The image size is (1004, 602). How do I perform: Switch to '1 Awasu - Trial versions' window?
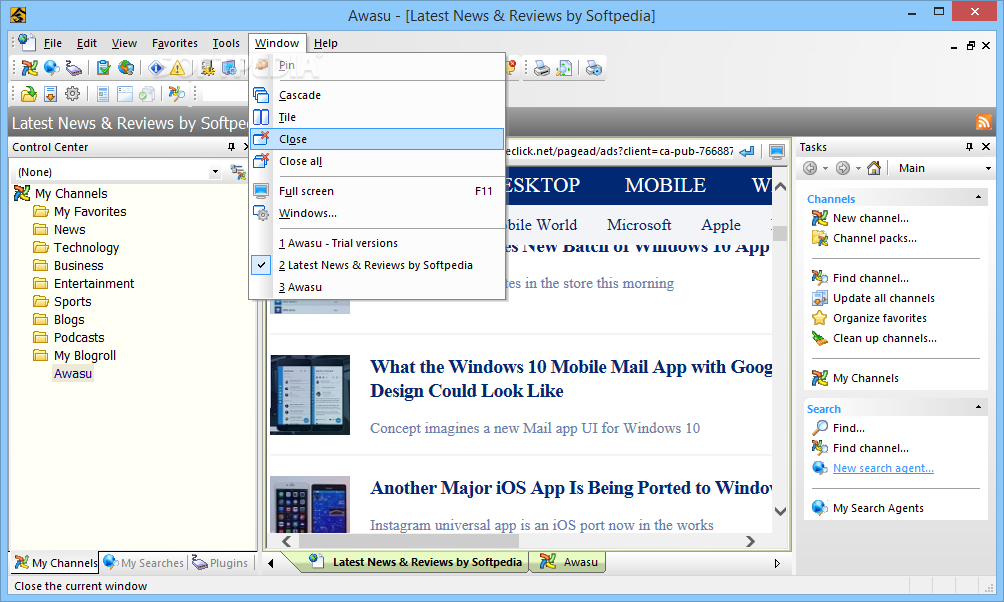click(376, 243)
